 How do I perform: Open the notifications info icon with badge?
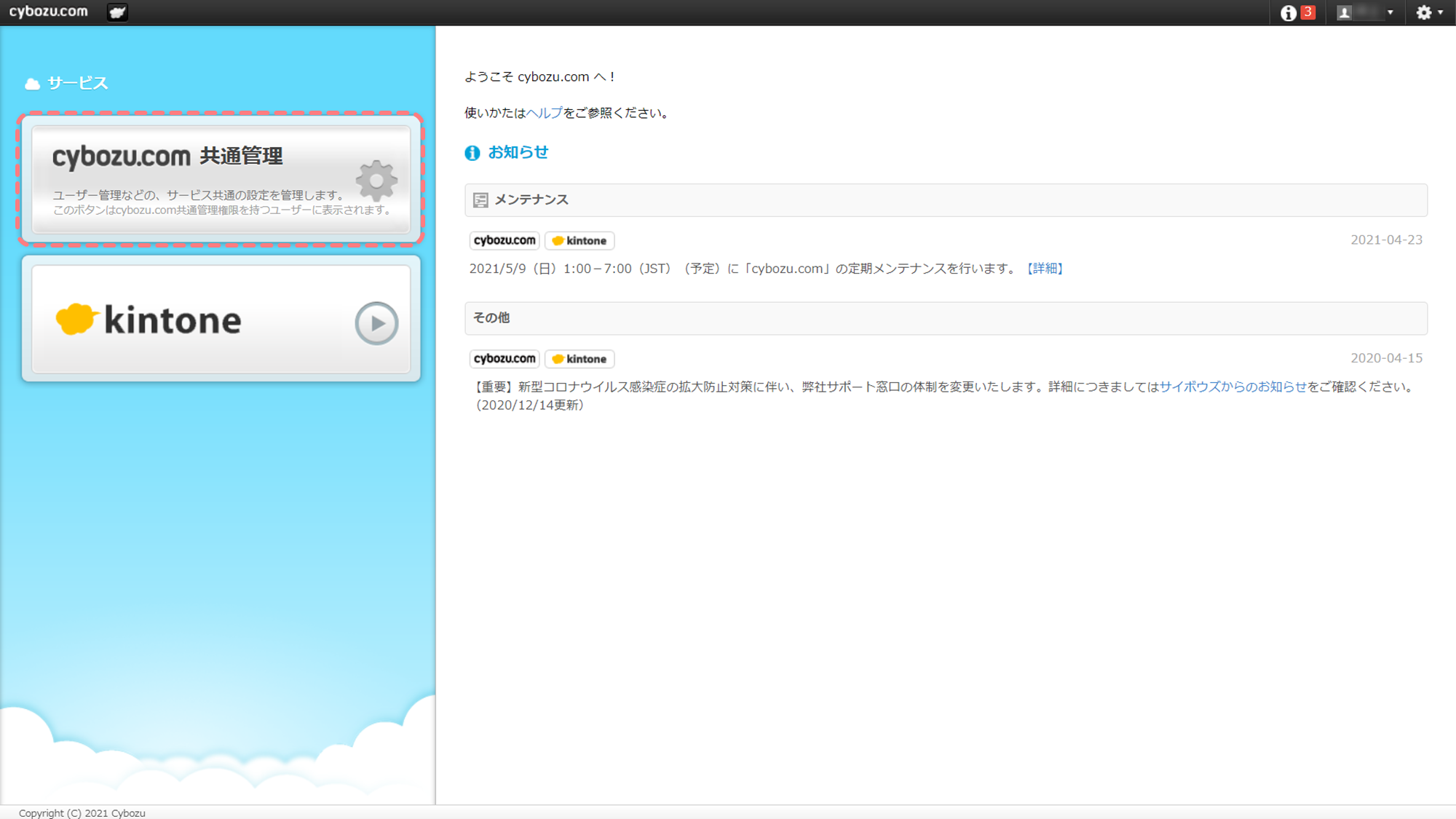(1288, 13)
